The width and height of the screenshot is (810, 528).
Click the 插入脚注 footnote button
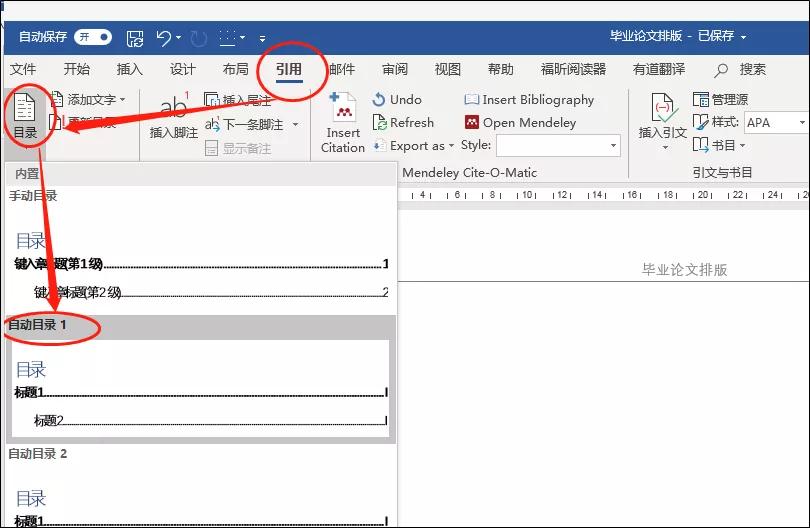pos(174,117)
